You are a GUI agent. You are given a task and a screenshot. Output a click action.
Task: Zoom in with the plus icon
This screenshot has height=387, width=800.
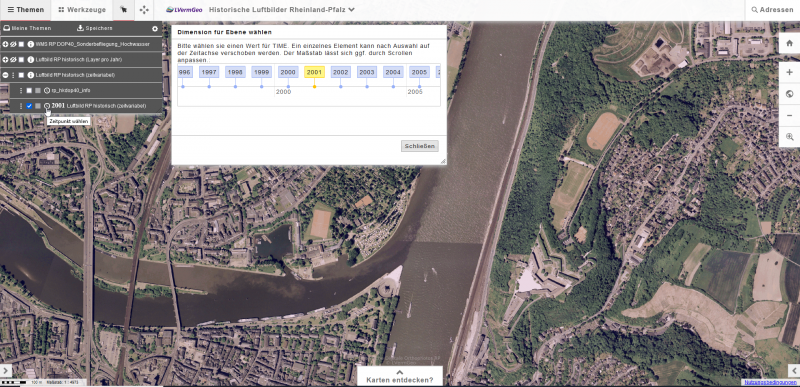[x=789, y=72]
